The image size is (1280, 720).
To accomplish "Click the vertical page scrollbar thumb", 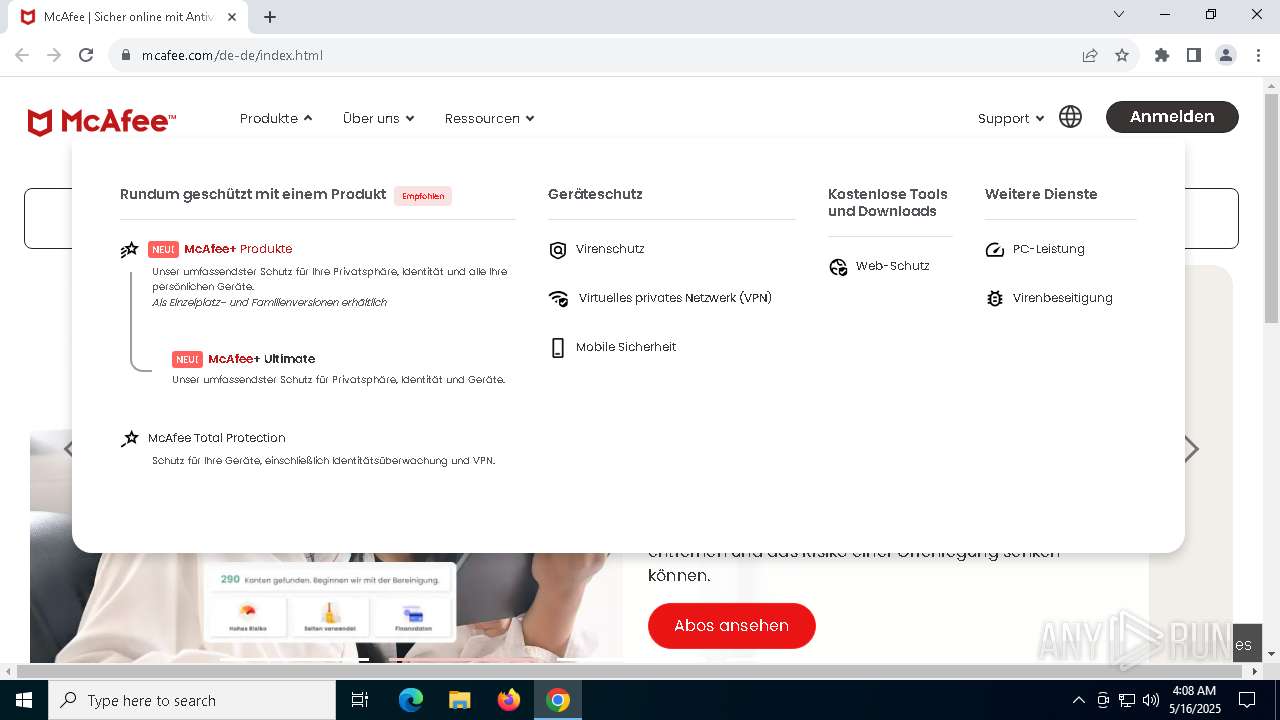I will click(x=1271, y=208).
